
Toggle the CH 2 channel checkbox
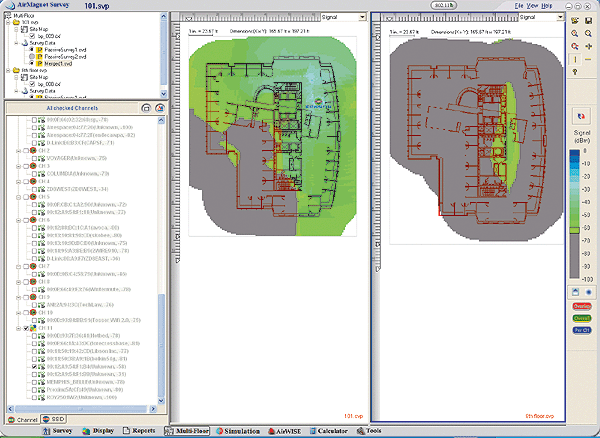click(26, 151)
